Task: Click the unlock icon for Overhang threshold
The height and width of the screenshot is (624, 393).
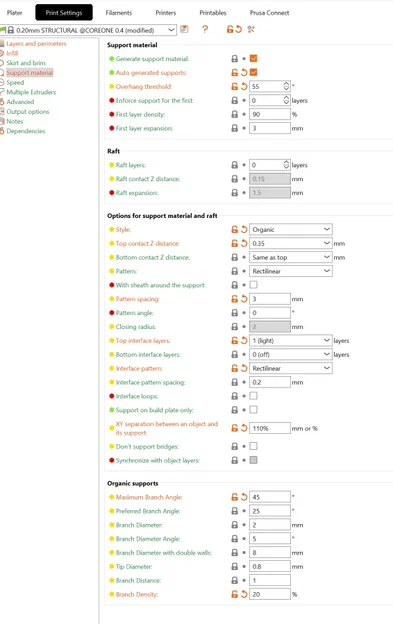Action: [235, 86]
